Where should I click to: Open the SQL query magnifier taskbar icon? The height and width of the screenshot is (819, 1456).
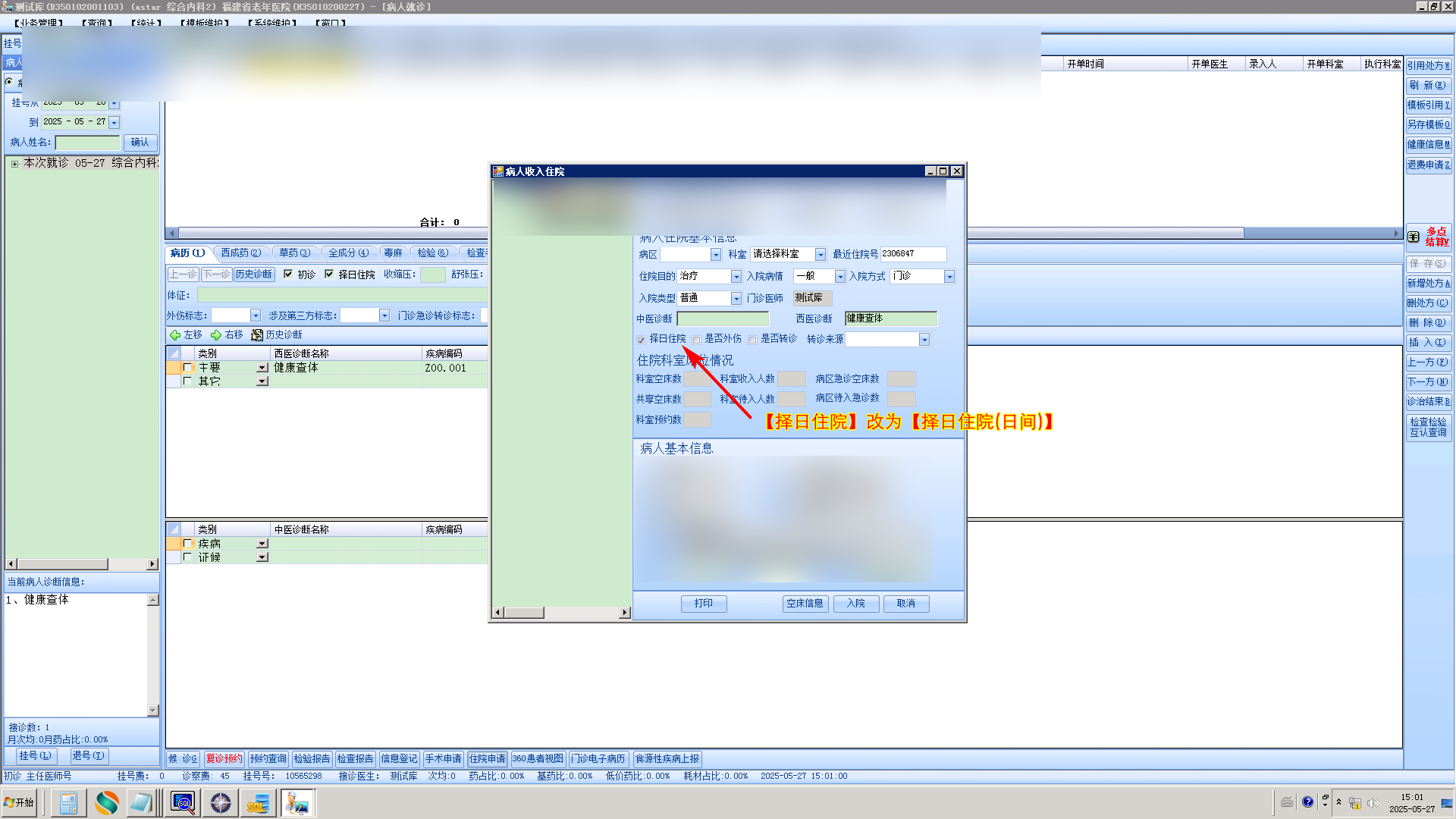[183, 802]
